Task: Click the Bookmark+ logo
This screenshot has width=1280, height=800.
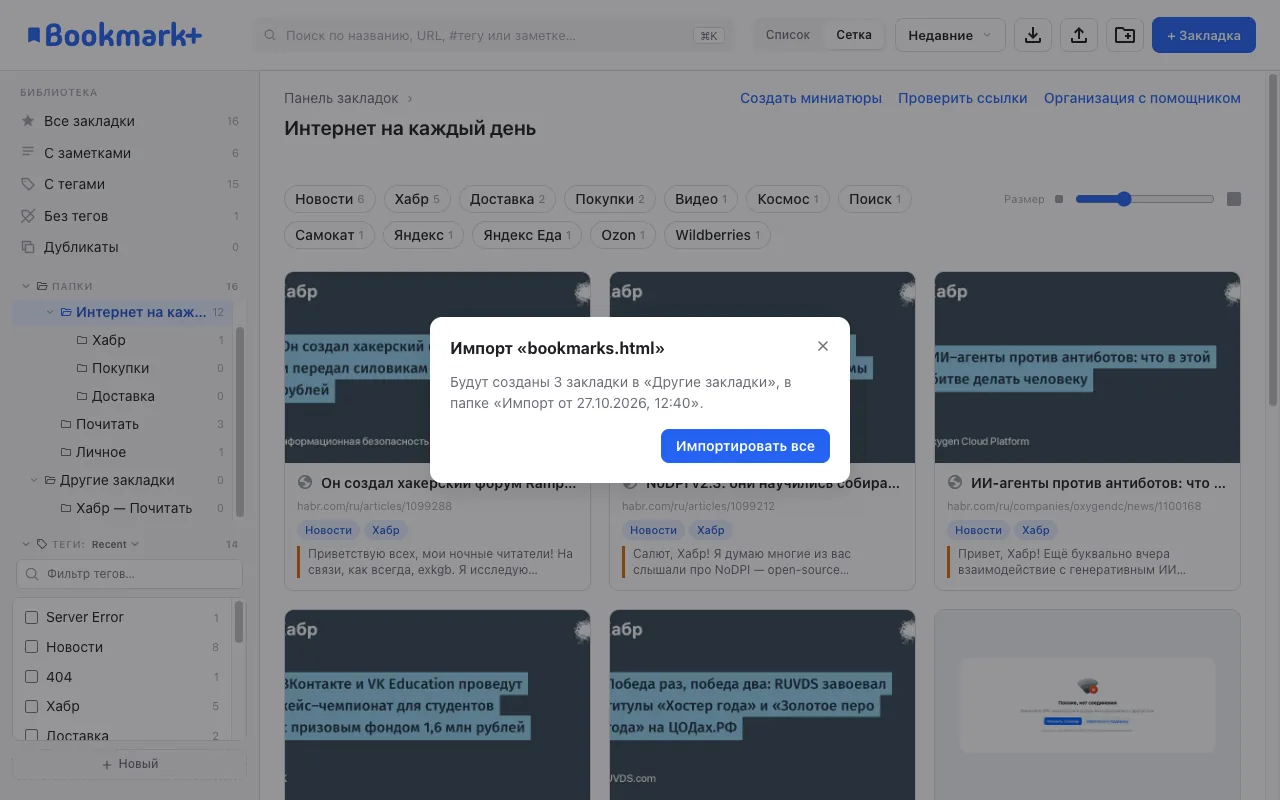Action: pos(115,35)
